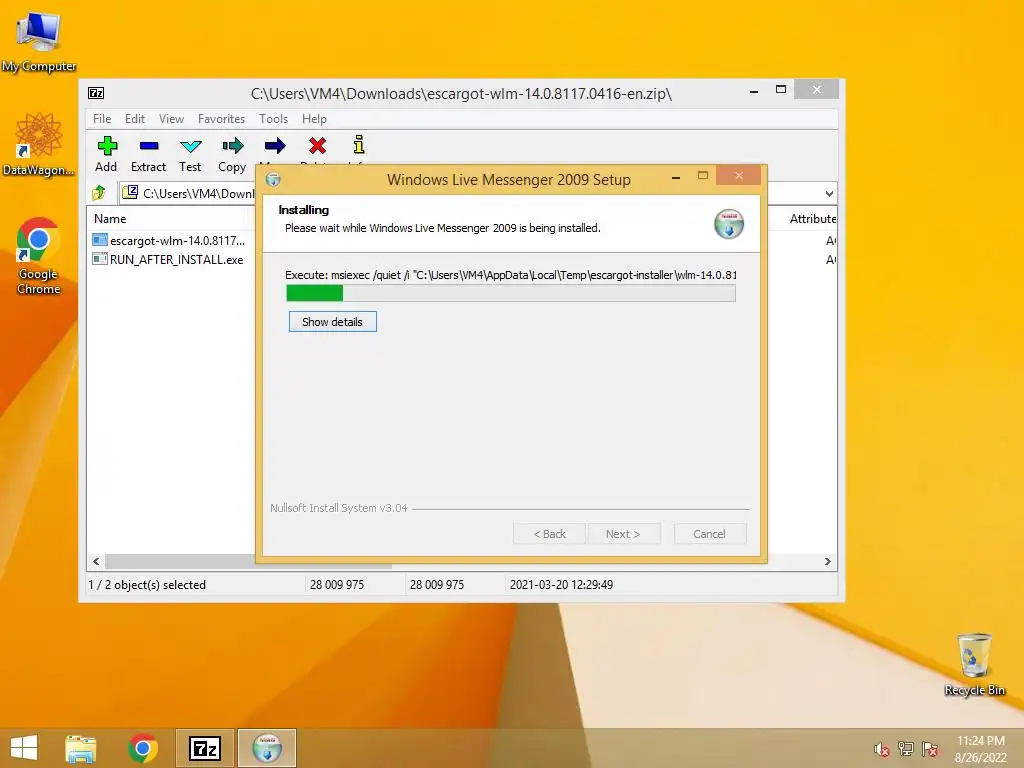Switch to 7-Zip in the taskbar
This screenshot has width=1024, height=768.
pyautogui.click(x=204, y=748)
